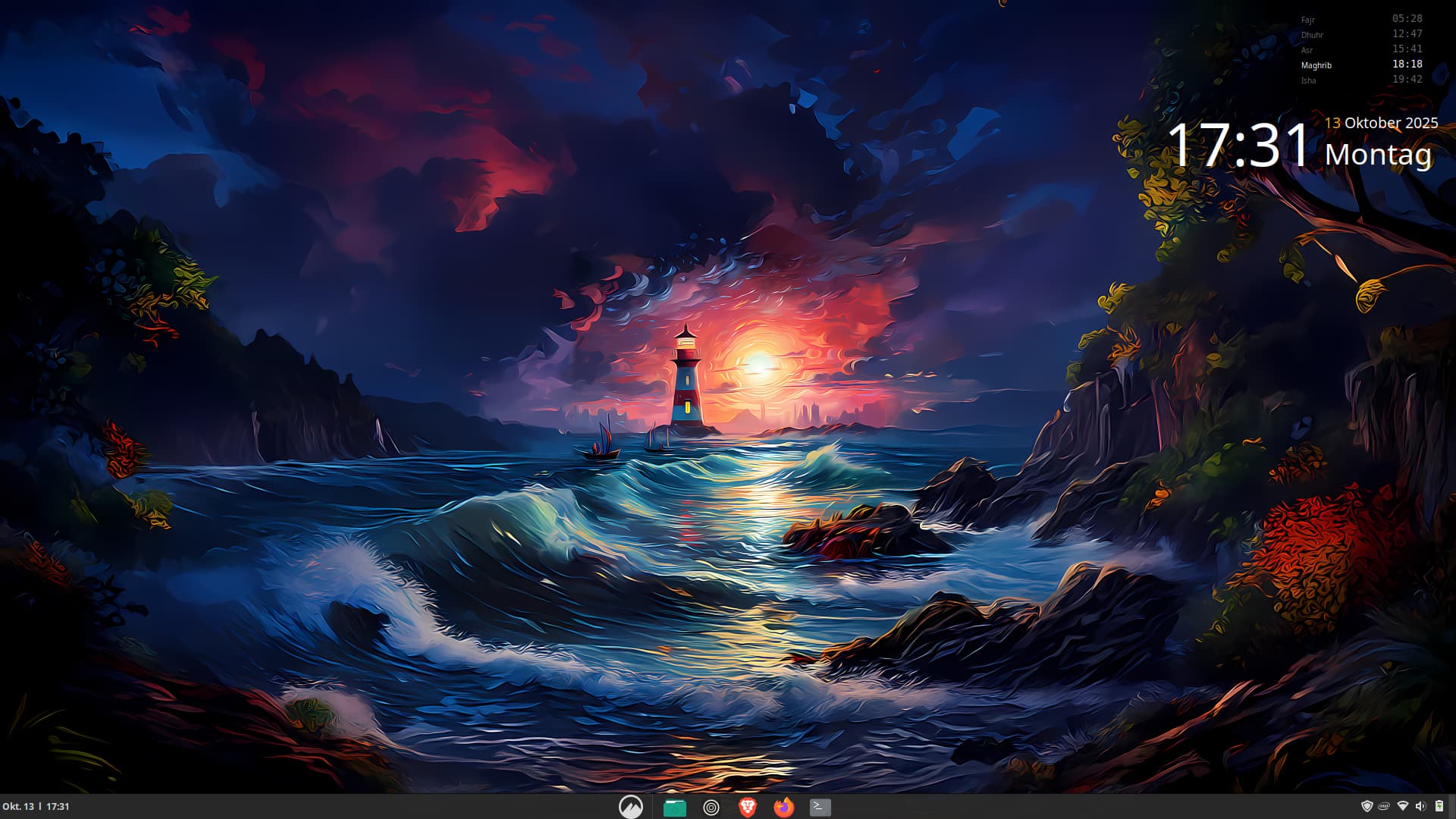Launch Brave browser from the panel
The height and width of the screenshot is (819, 1456).
pos(747,807)
